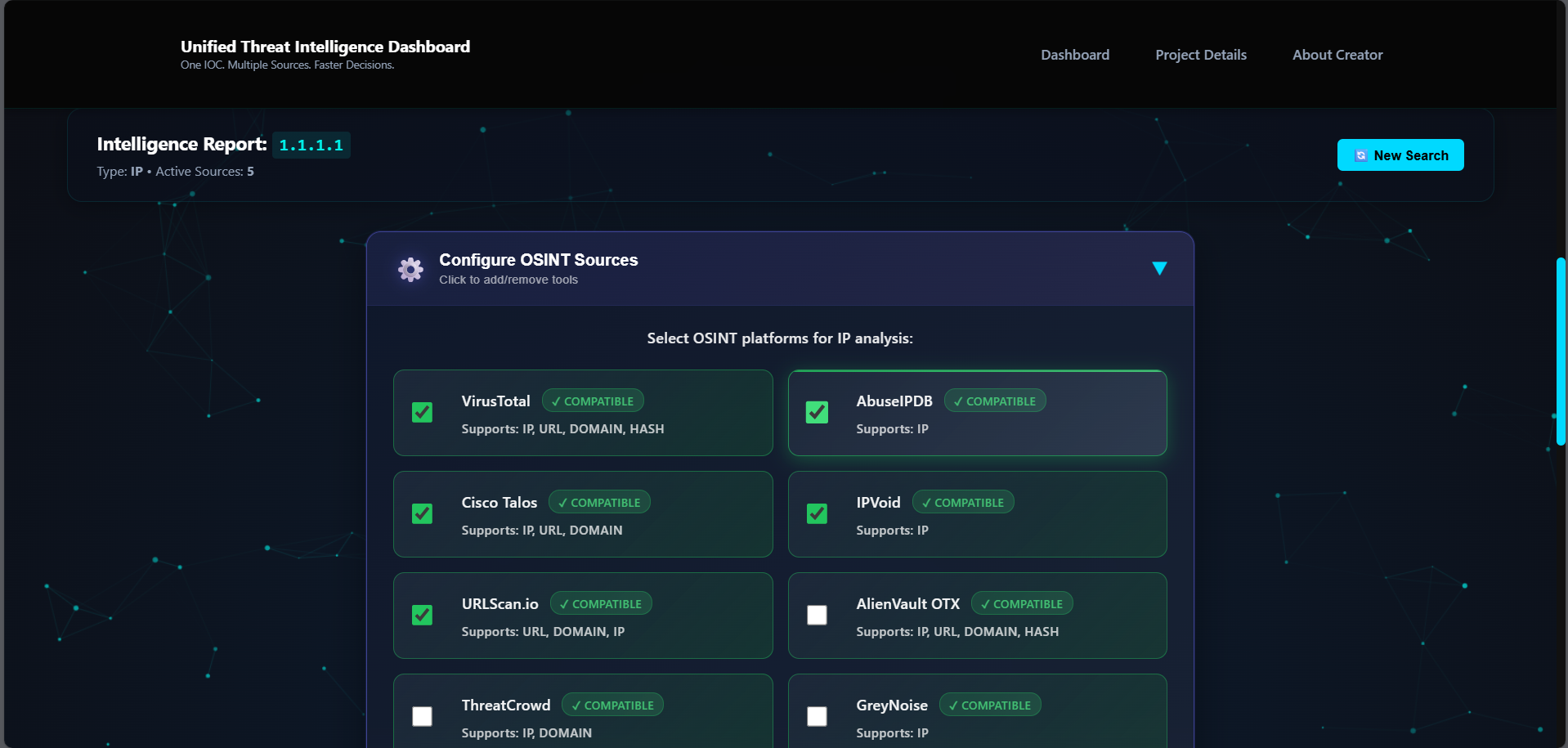Click the refresh icon in New Search button
The height and width of the screenshot is (748, 1568).
(1360, 155)
